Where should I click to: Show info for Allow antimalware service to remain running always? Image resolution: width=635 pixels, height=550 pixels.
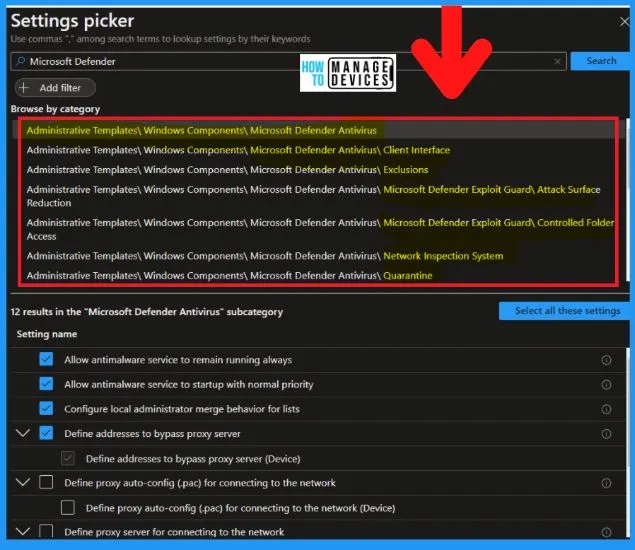click(x=606, y=360)
